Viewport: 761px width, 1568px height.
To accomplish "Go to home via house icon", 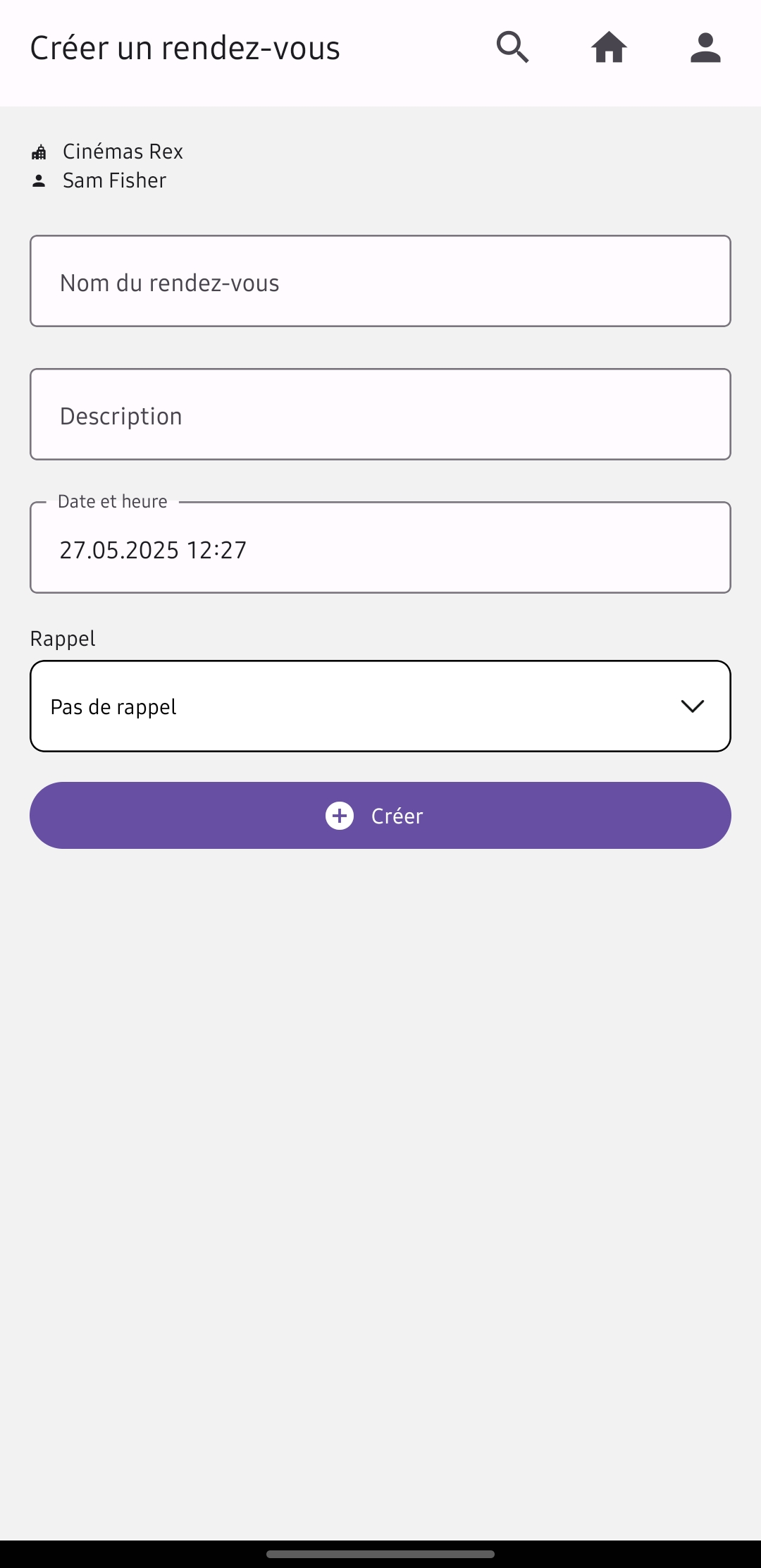I will (609, 48).
